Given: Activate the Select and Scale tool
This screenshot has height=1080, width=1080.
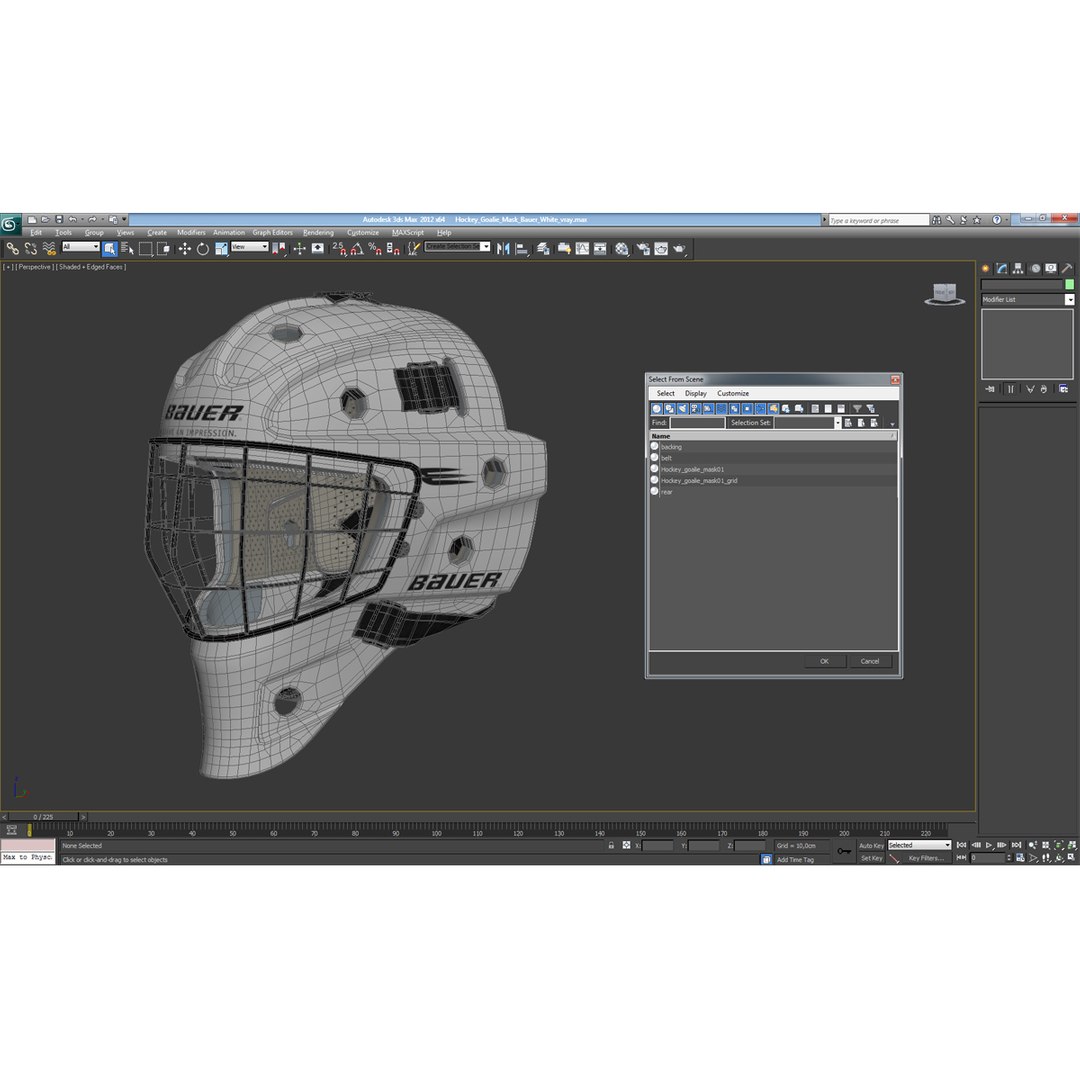Looking at the screenshot, I should (x=221, y=249).
